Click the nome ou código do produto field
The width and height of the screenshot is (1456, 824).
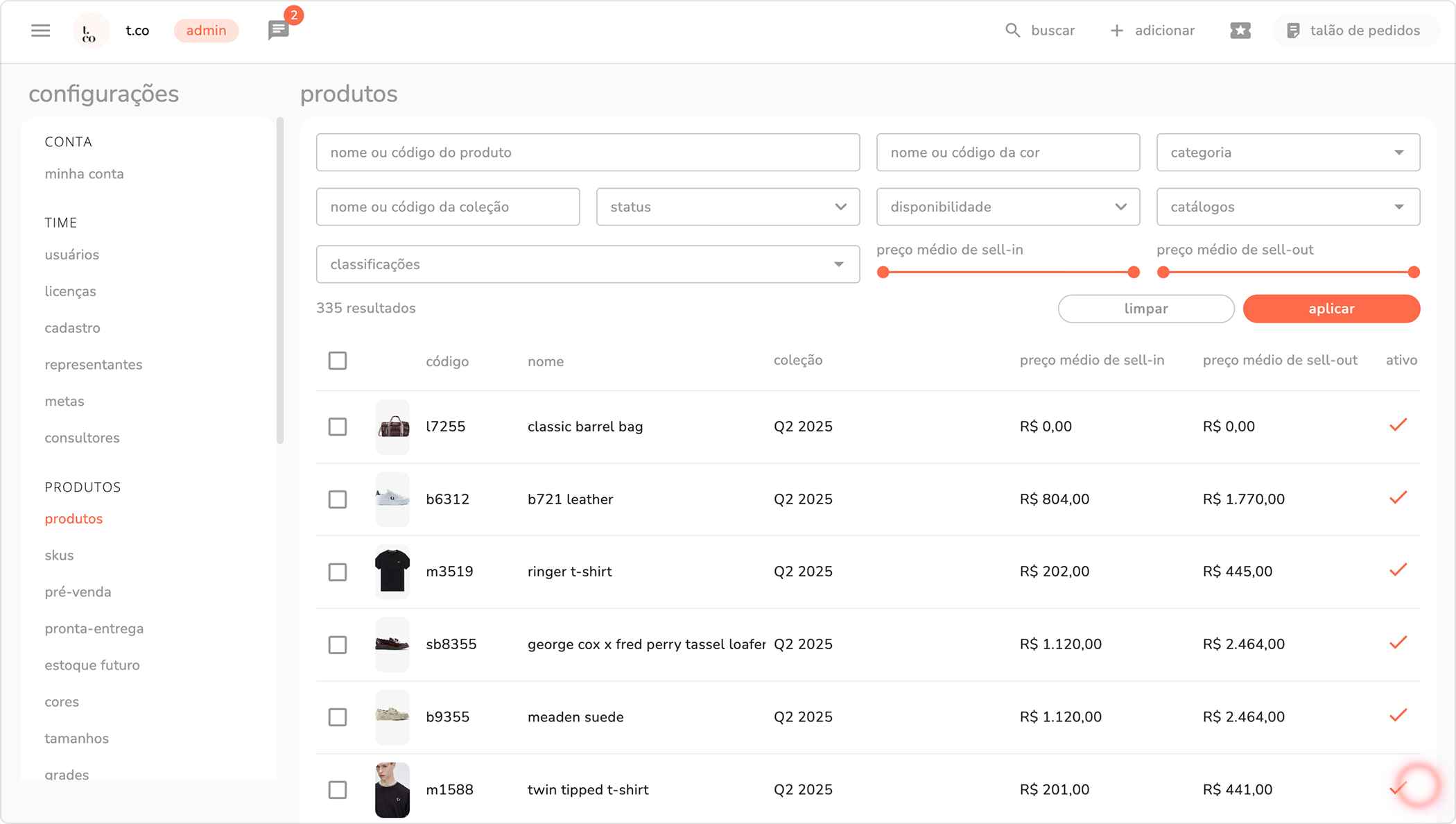point(587,153)
